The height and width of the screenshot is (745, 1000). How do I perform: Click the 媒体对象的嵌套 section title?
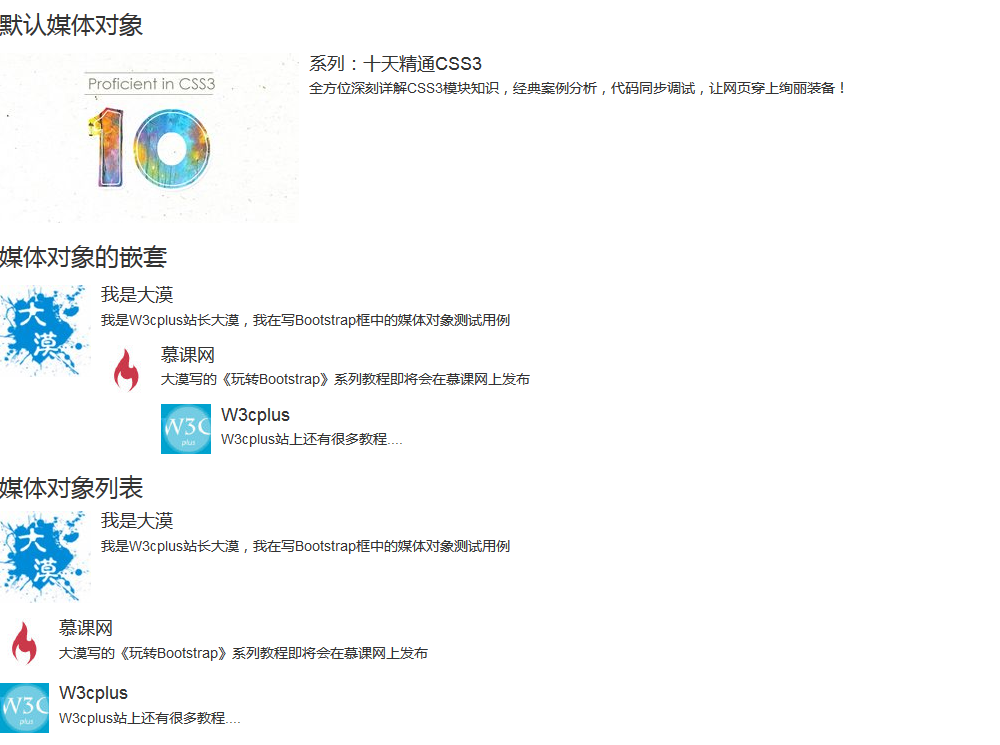click(84, 257)
